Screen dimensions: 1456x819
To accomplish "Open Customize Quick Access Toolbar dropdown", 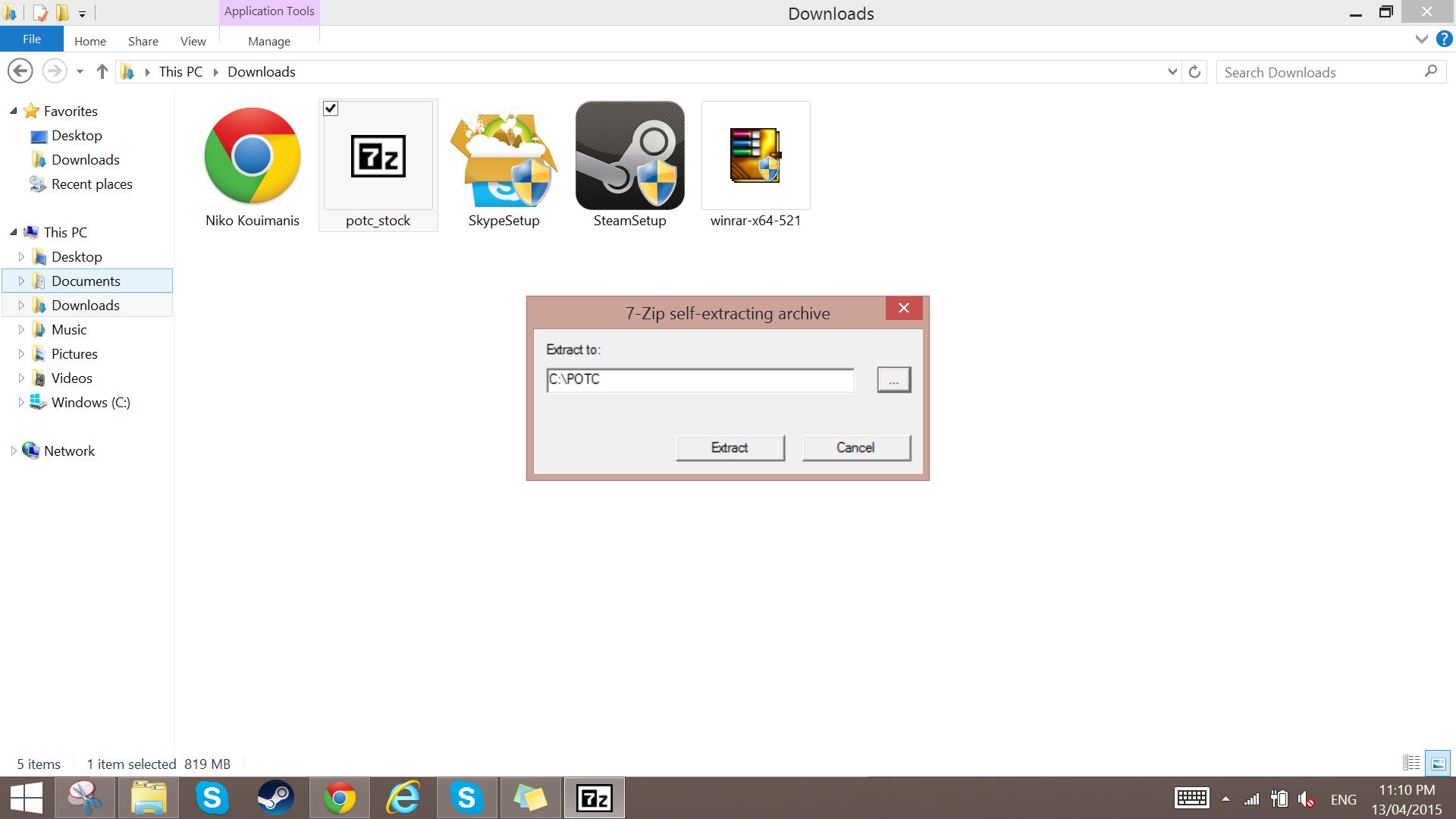I will tap(82, 14).
